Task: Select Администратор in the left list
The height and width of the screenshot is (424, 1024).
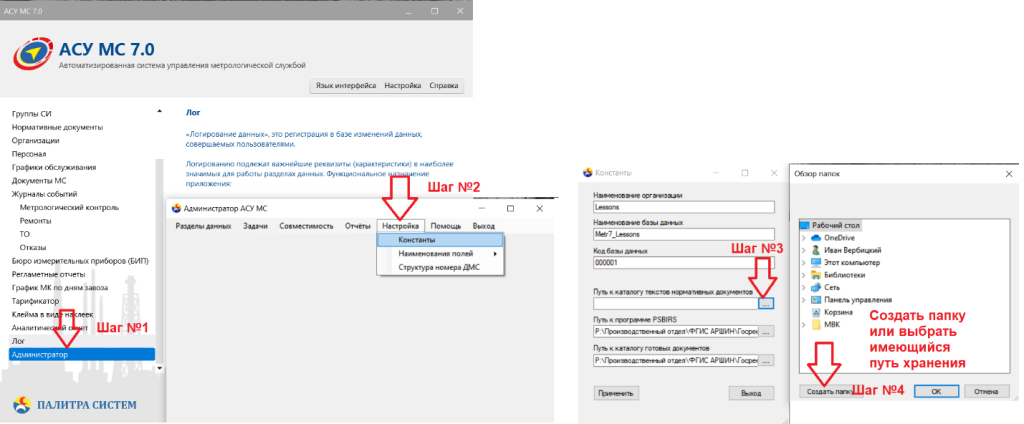Action: pyautogui.click(x=82, y=354)
